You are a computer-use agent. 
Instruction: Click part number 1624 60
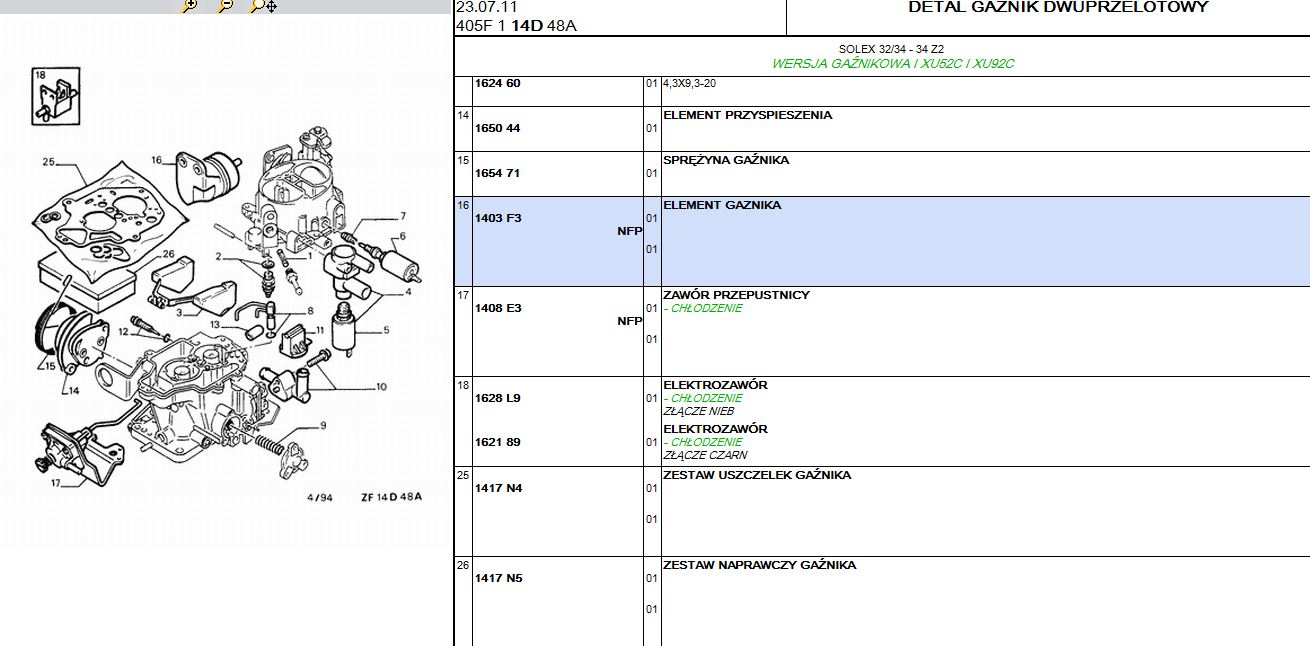497,83
